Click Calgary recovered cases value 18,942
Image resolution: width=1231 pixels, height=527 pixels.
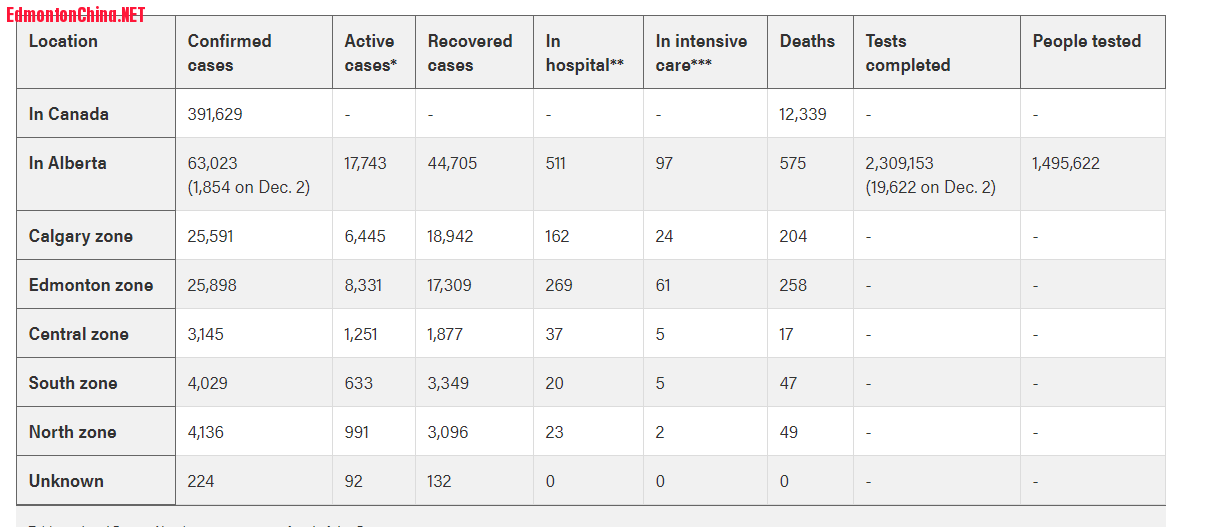coord(451,236)
